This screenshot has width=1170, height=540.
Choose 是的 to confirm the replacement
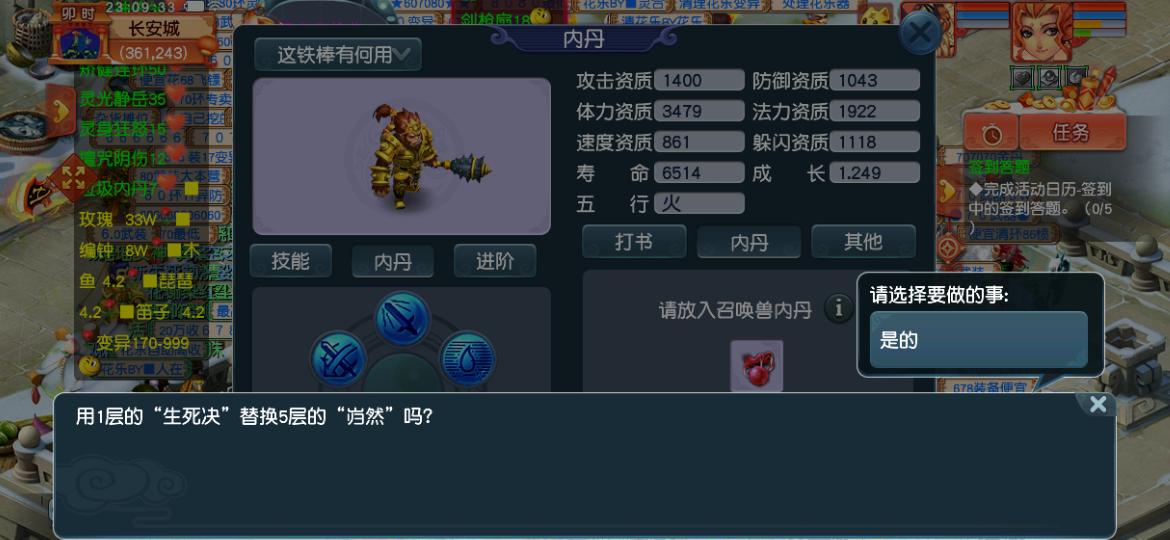[978, 340]
